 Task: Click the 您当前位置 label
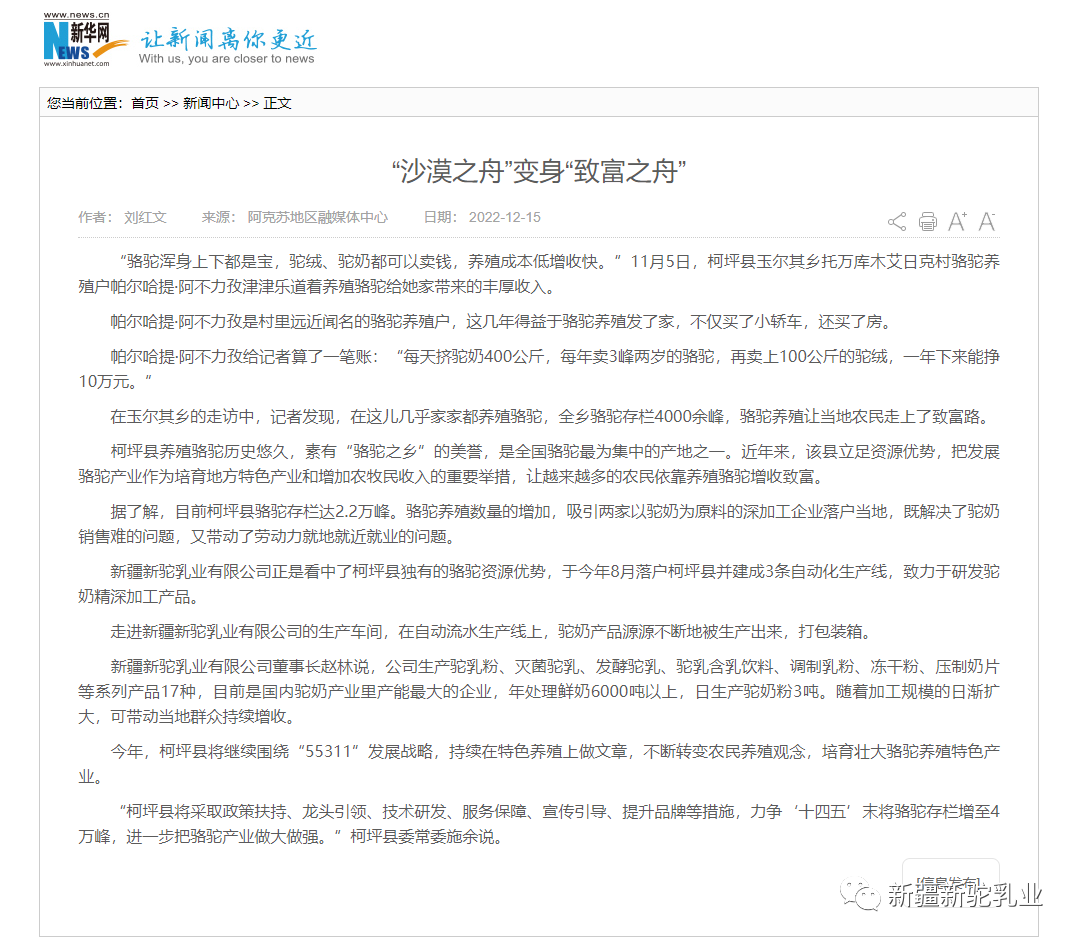coord(84,103)
